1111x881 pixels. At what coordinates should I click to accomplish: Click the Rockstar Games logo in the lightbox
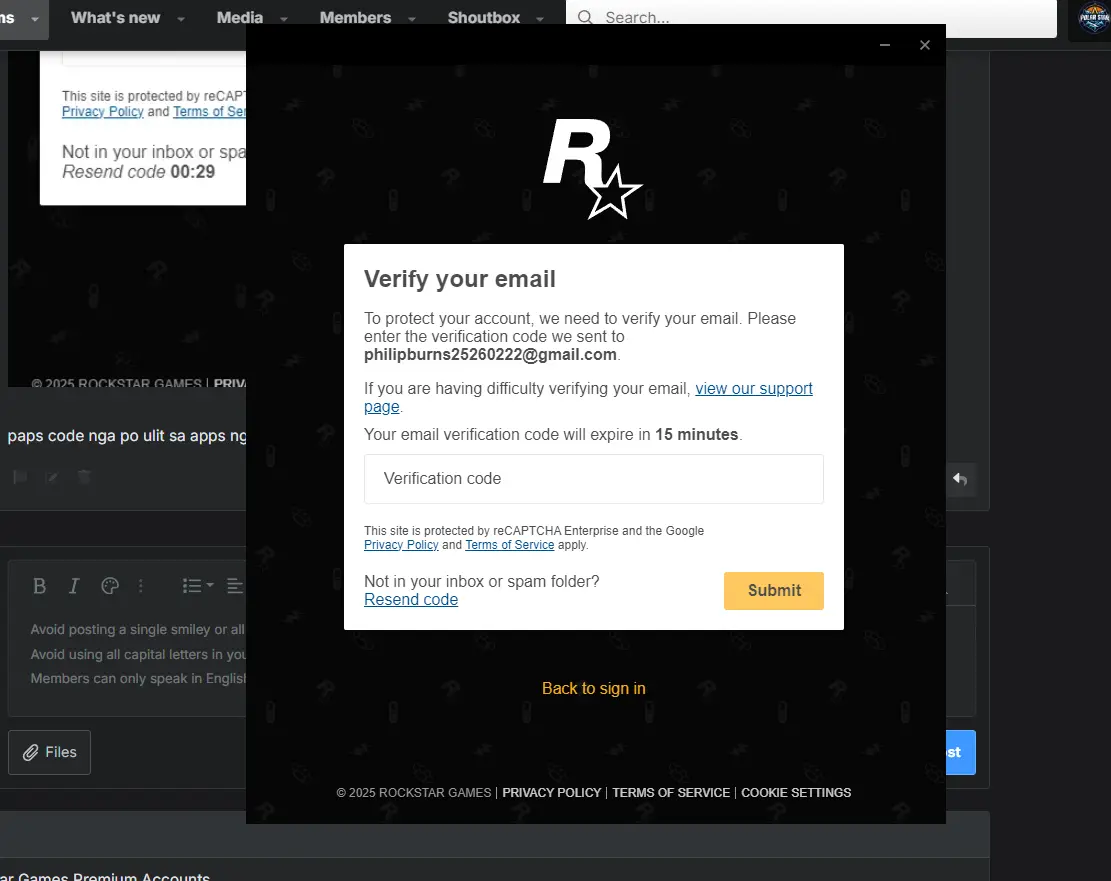(x=592, y=169)
